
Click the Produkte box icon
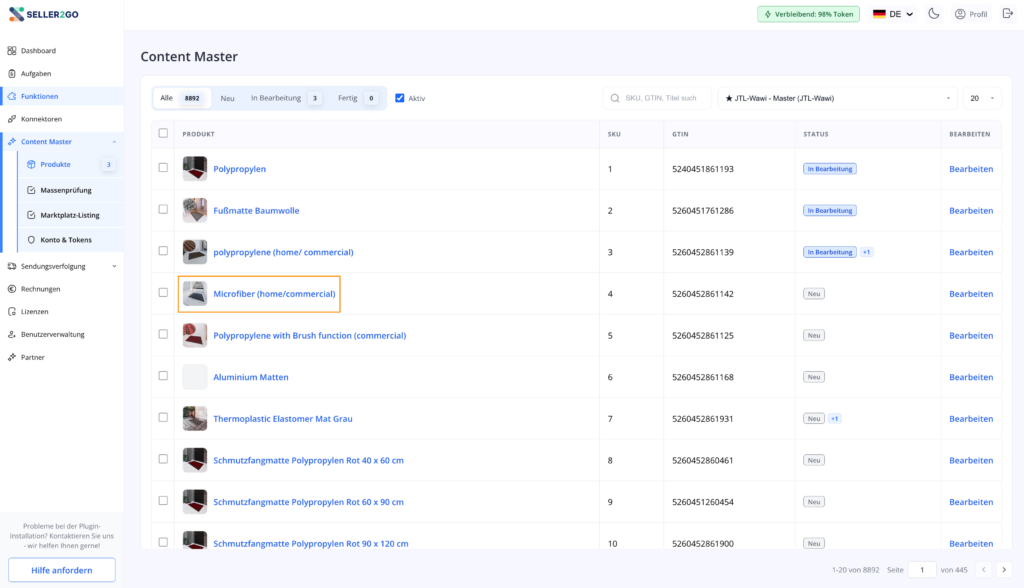click(x=31, y=165)
